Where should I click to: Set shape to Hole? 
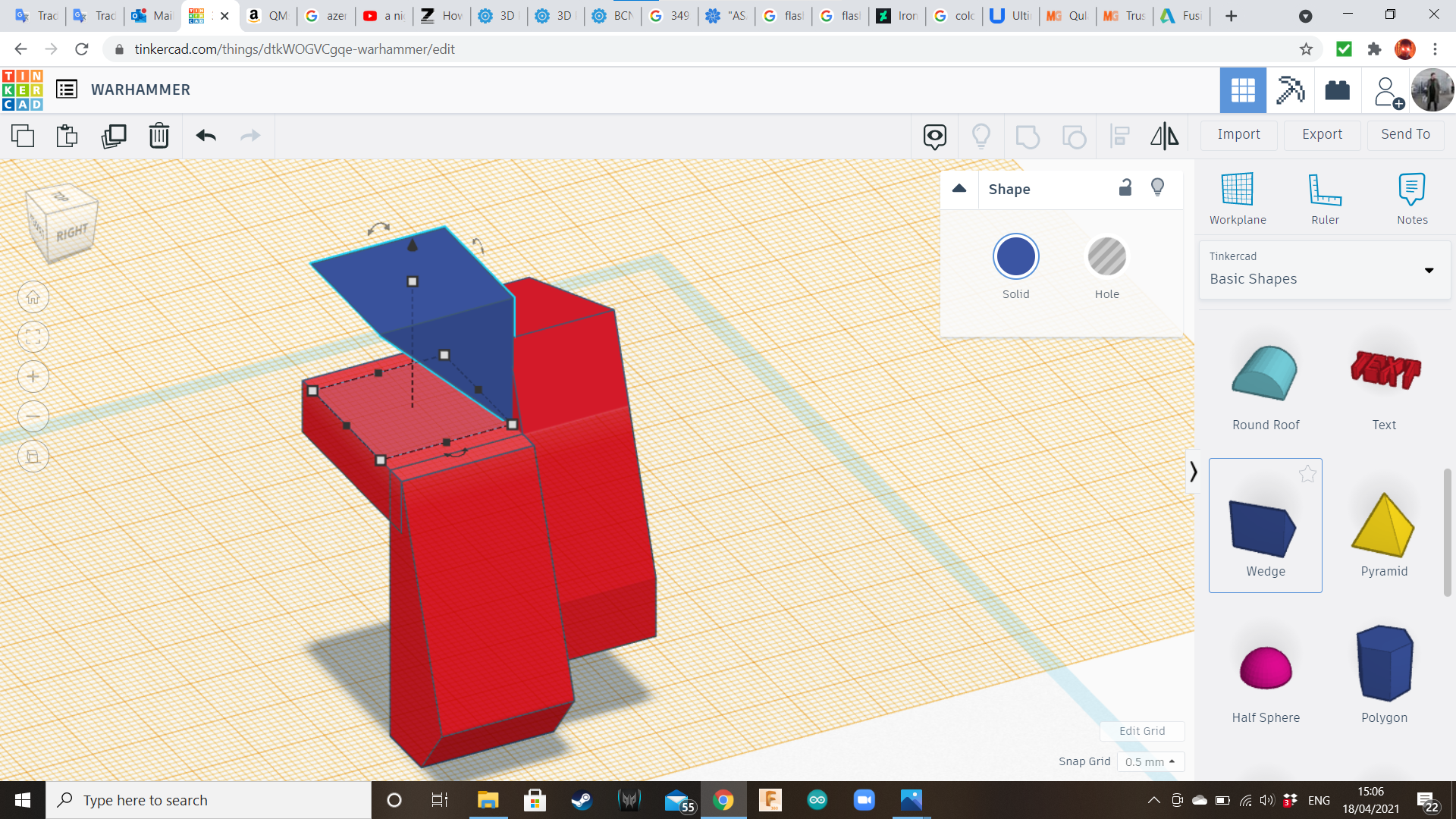(1106, 257)
